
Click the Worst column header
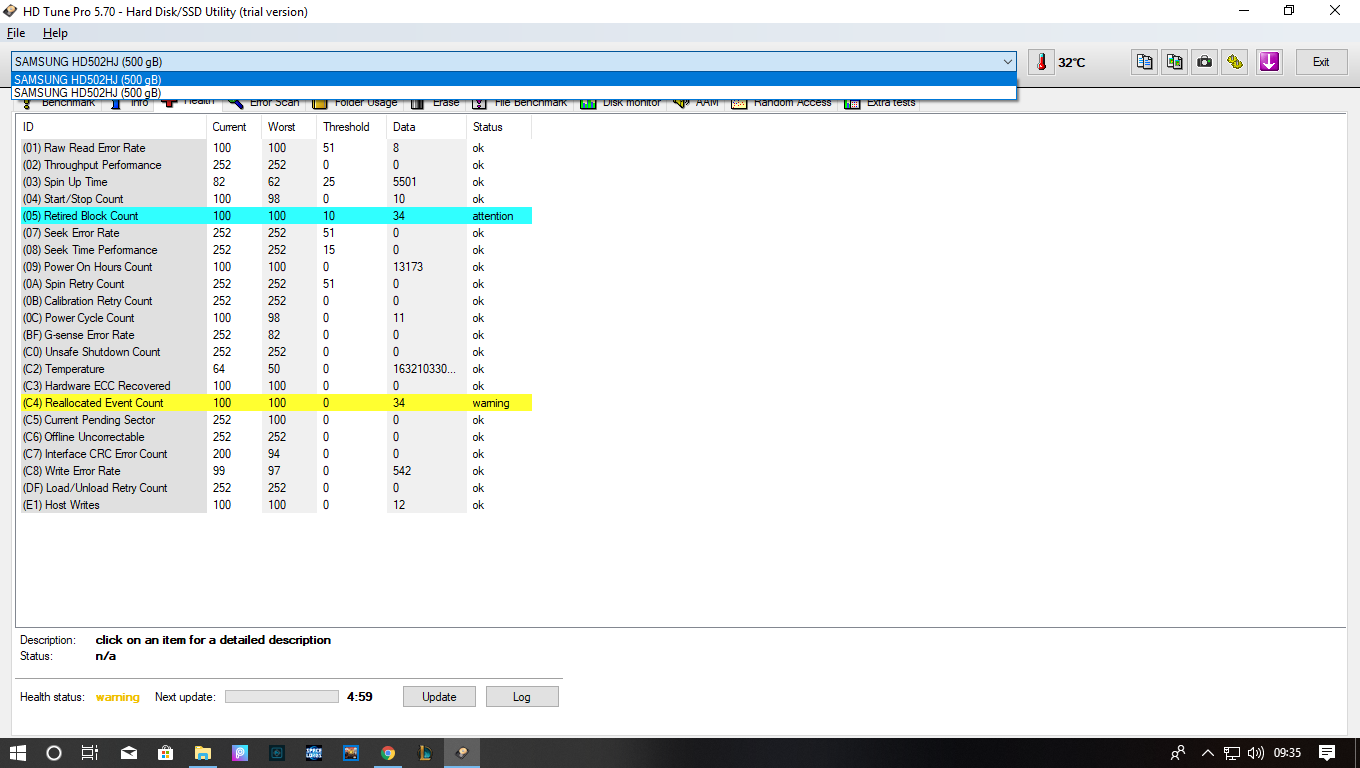(289, 127)
